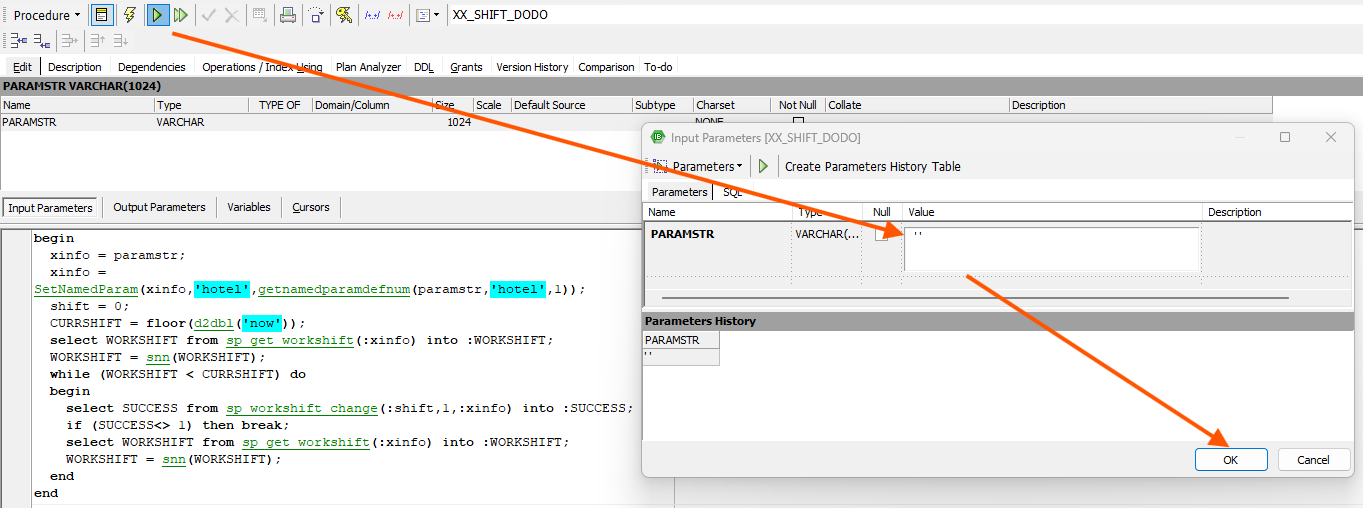The image size is (1363, 508).
Task: Click the lightning bolt compile icon
Action: coord(129,15)
